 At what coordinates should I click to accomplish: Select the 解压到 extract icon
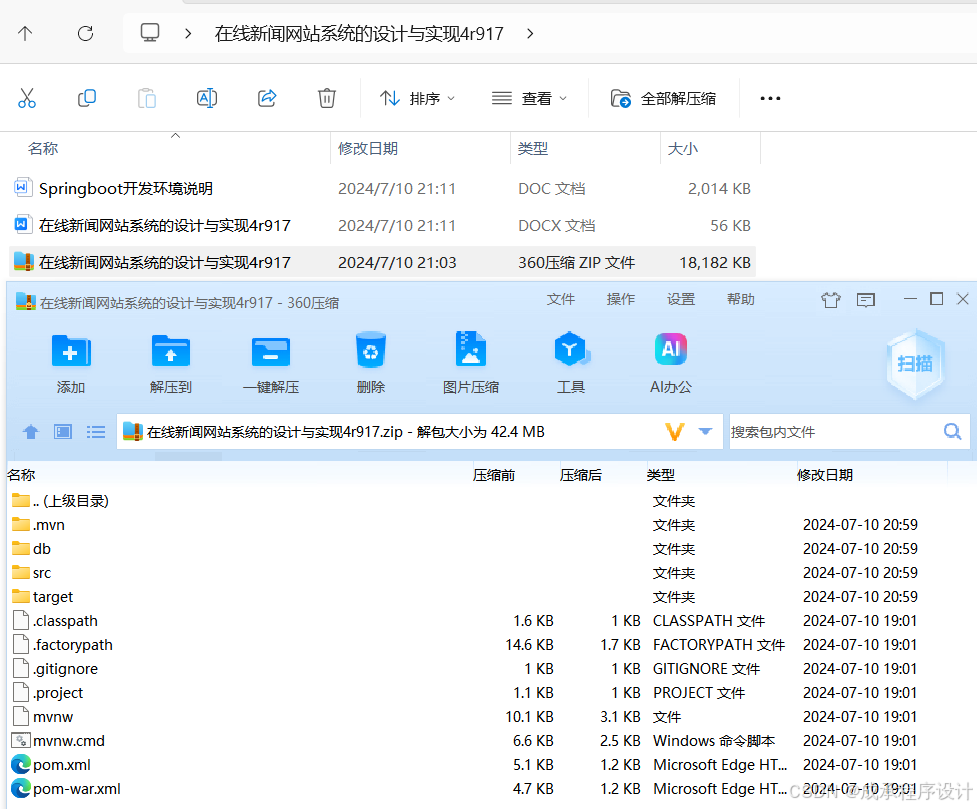click(170, 360)
